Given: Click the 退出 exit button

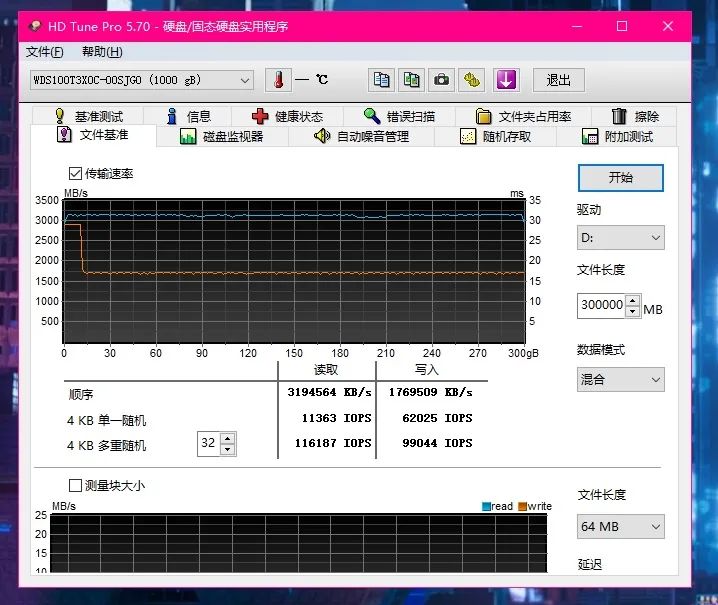Looking at the screenshot, I should (x=558, y=80).
